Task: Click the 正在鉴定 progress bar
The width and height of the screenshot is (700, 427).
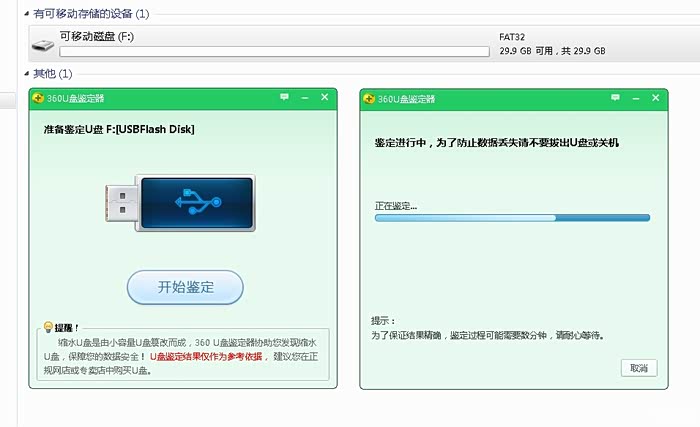Action: (512, 217)
